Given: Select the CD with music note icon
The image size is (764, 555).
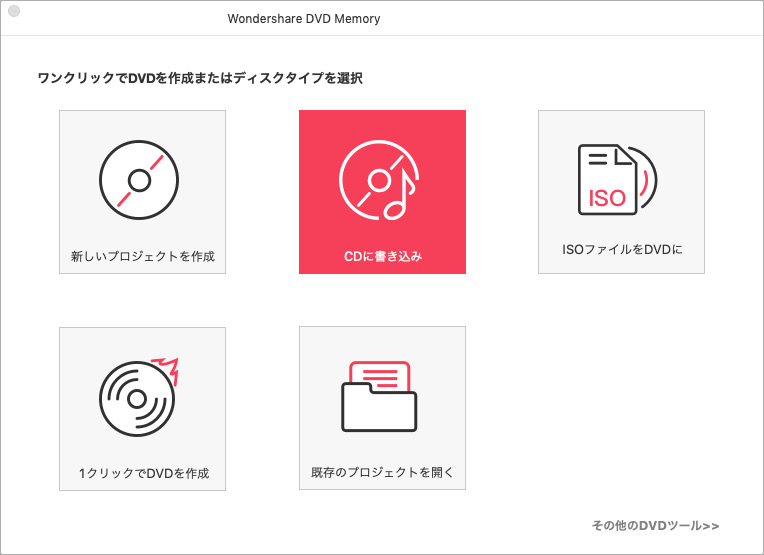Looking at the screenshot, I should click(380, 180).
